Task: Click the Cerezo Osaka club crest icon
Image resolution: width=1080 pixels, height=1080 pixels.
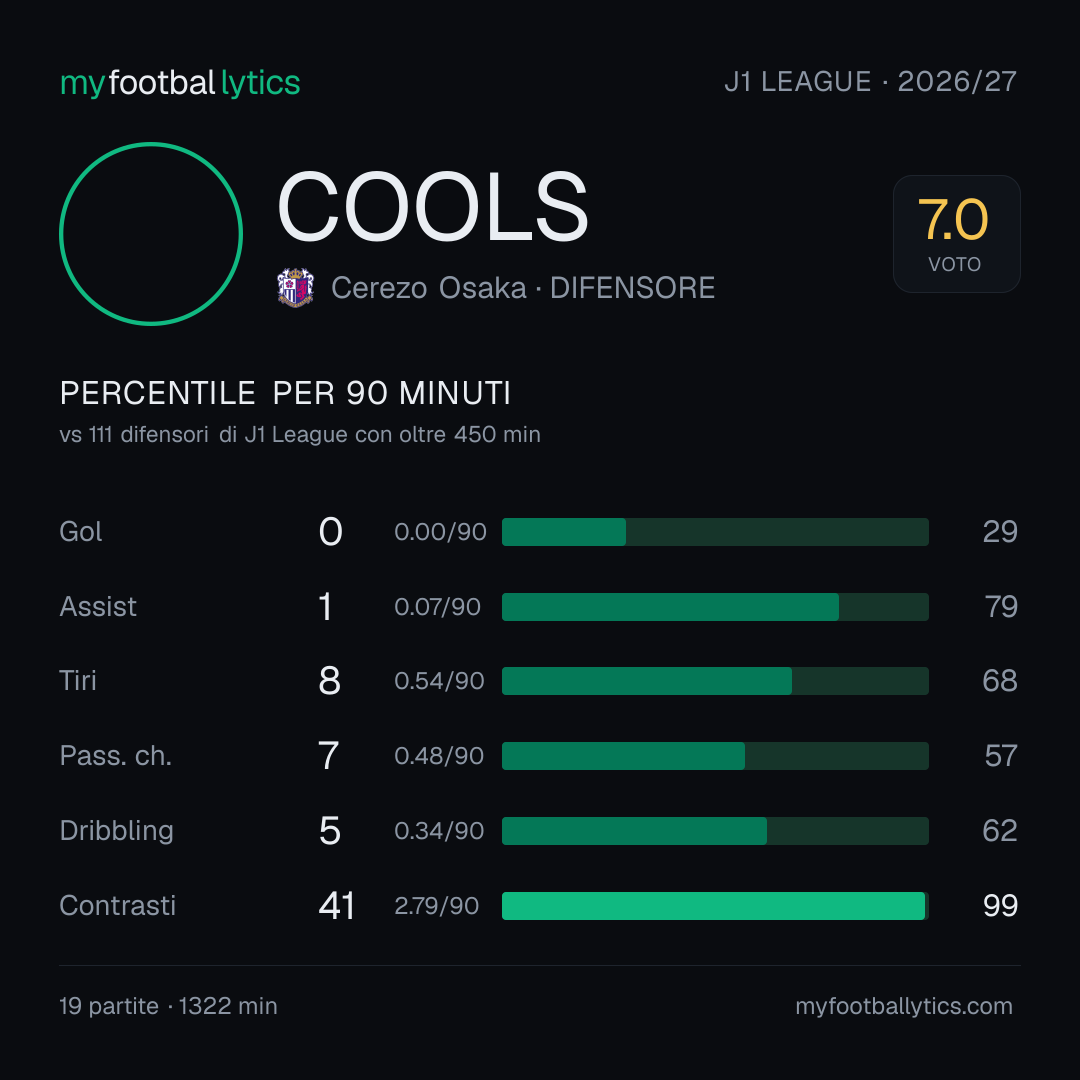Action: coord(295,287)
